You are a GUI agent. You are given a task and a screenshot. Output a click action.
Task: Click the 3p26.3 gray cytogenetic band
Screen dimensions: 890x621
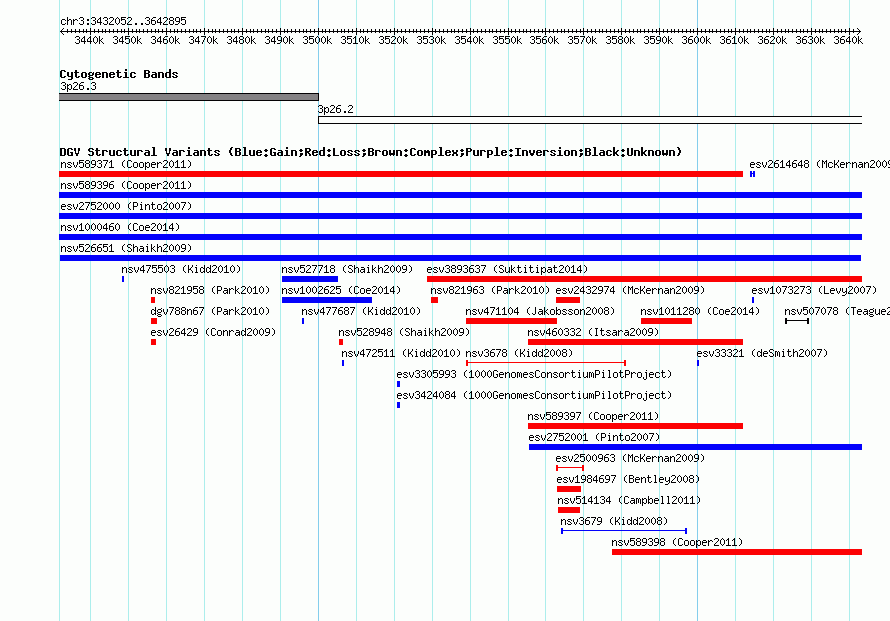click(189, 97)
